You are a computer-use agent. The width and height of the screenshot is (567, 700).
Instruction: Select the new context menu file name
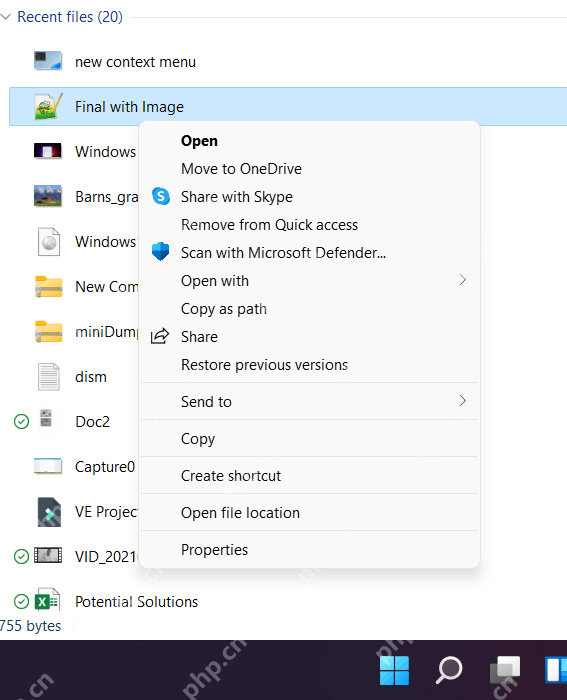pos(135,62)
